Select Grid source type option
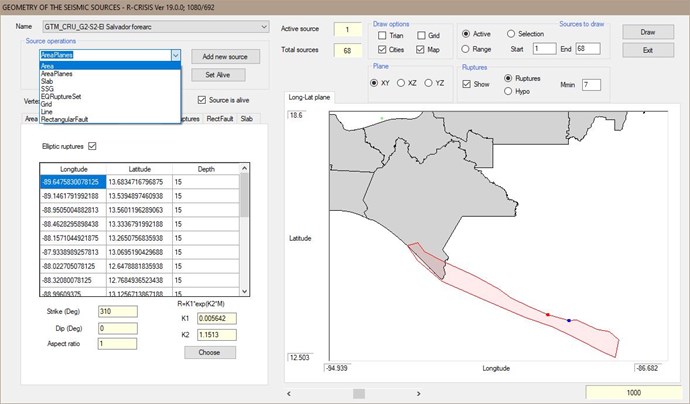The image size is (690, 404). (x=110, y=104)
